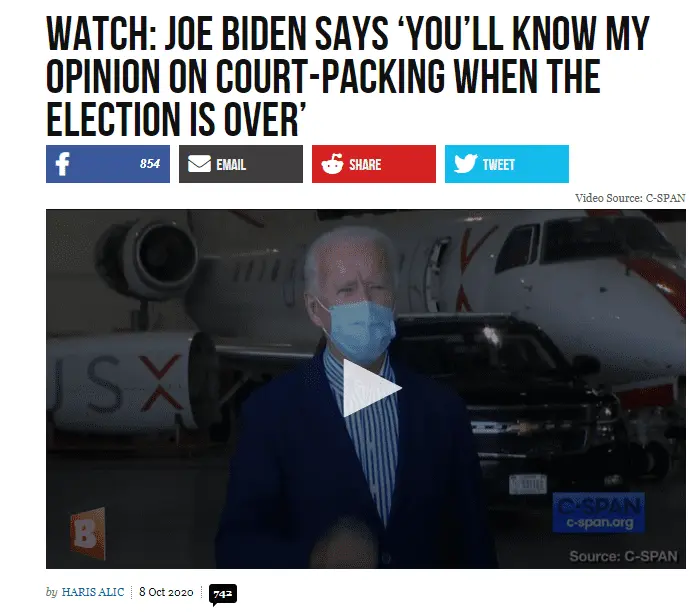
Task: Click the 'Video Source: C-SPAN' caption
Action: (630, 198)
